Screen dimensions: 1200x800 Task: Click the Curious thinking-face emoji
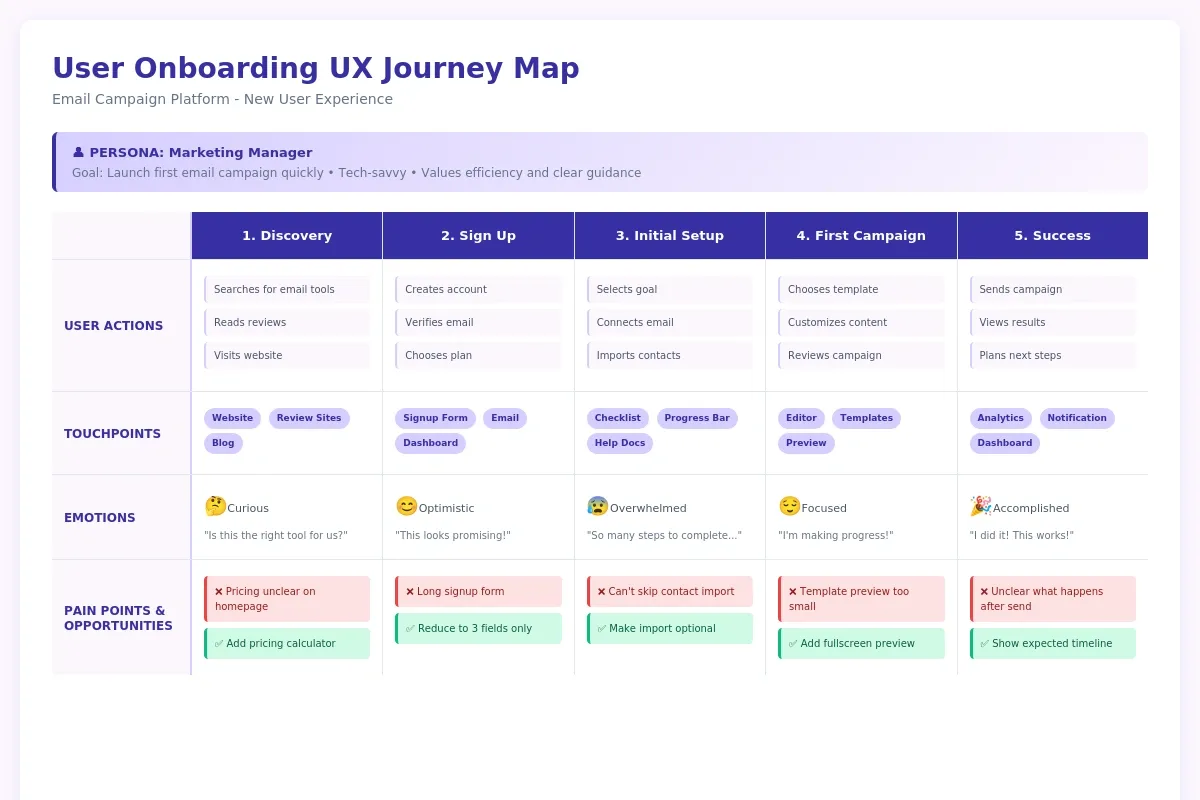pyautogui.click(x=215, y=507)
